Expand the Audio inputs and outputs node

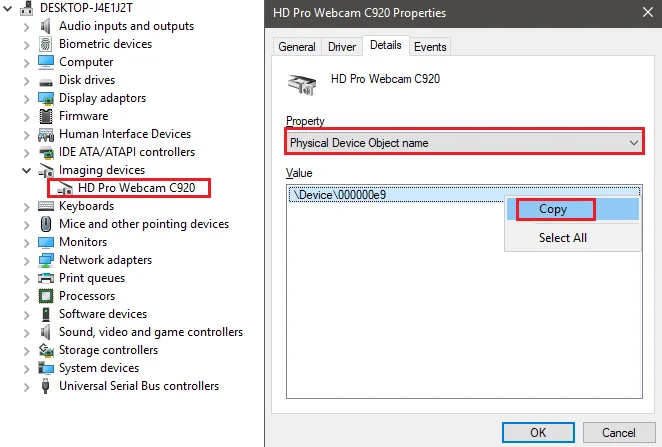point(27,27)
